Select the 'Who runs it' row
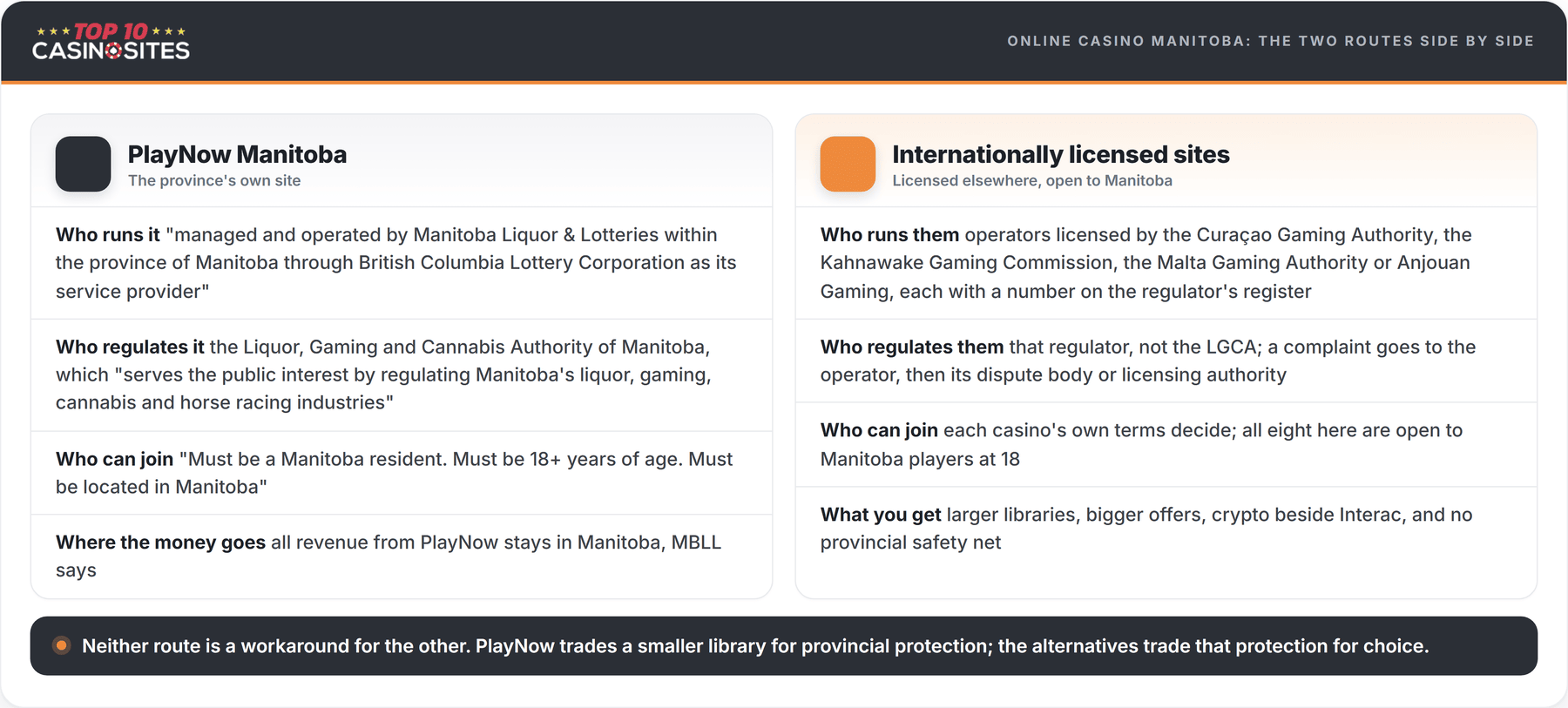Screen dimensions: 1568x708 (402, 263)
